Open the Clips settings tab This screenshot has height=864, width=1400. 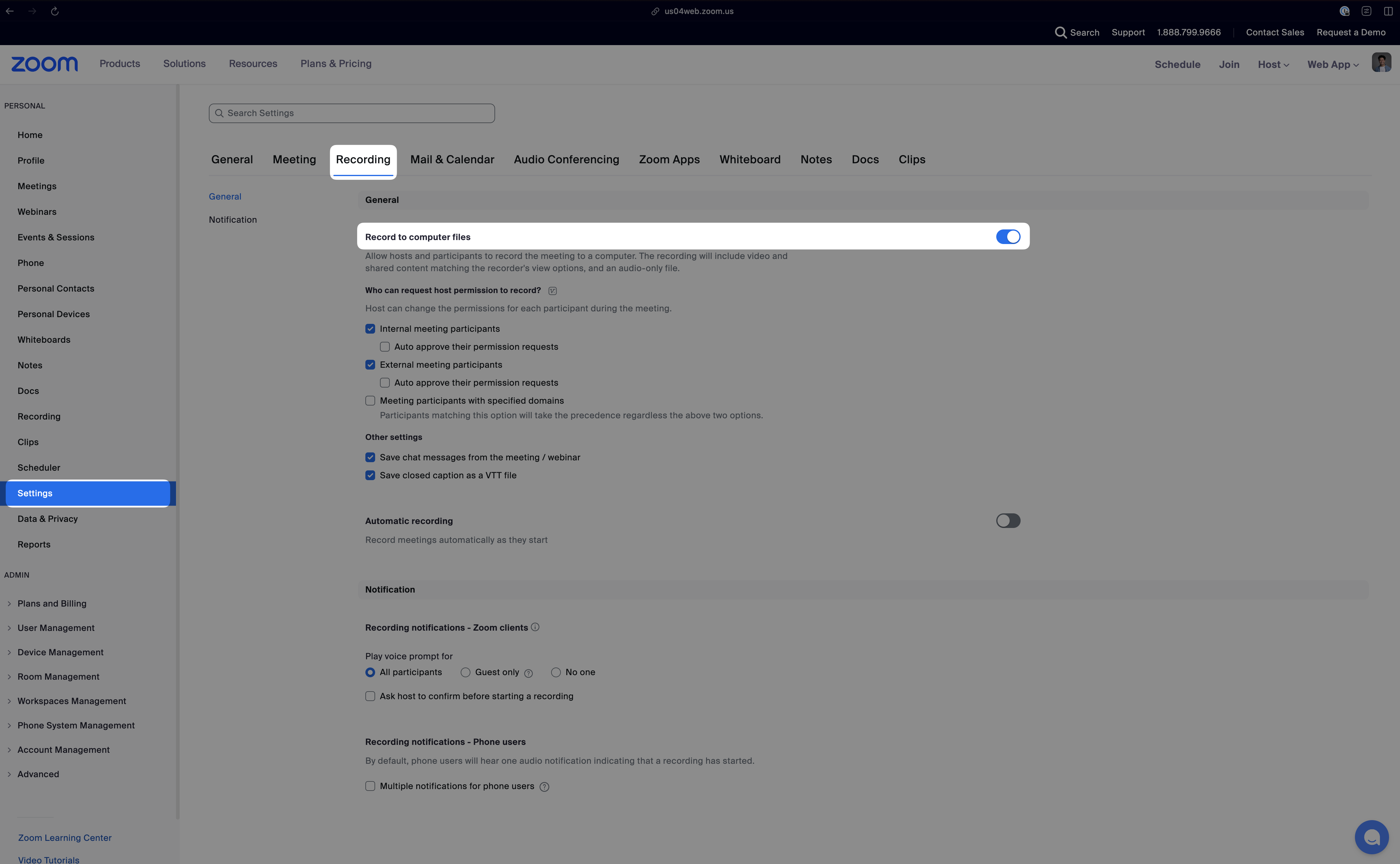912,160
